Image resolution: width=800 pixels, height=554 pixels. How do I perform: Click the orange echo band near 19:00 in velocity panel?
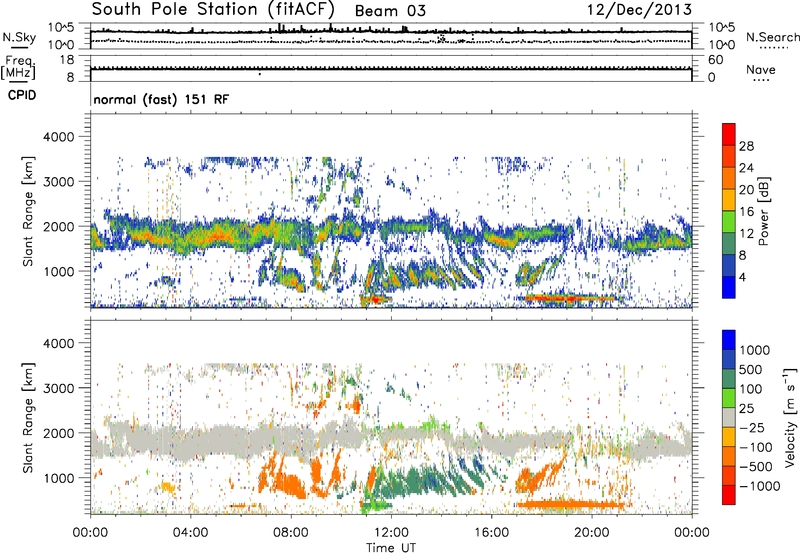tap(569, 505)
